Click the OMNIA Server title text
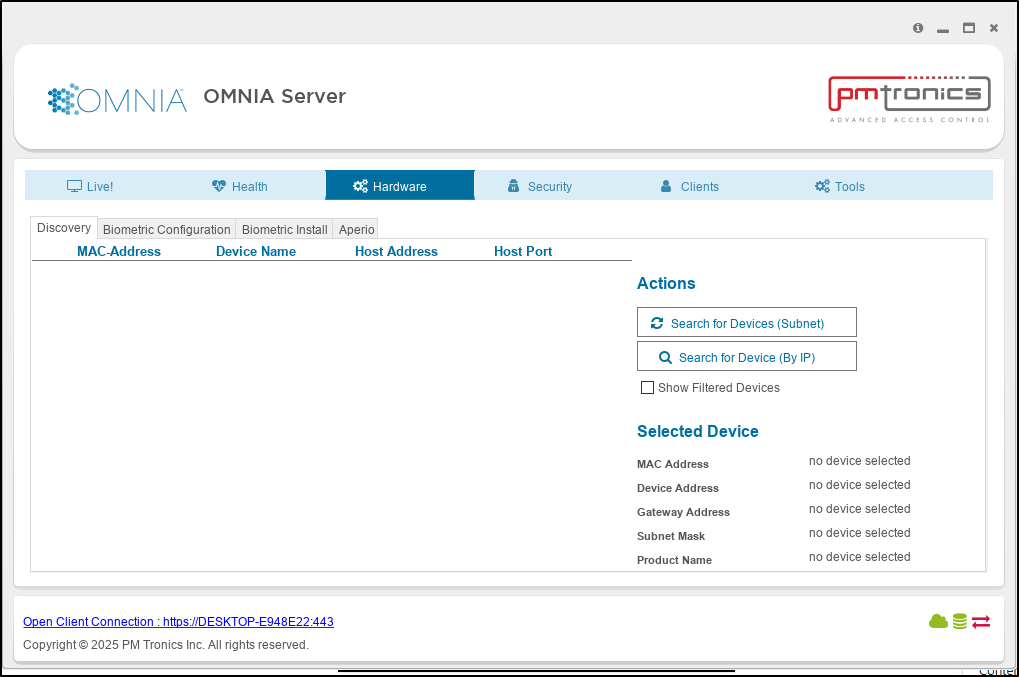Screen dimensions: 1019x677 [x=274, y=96]
